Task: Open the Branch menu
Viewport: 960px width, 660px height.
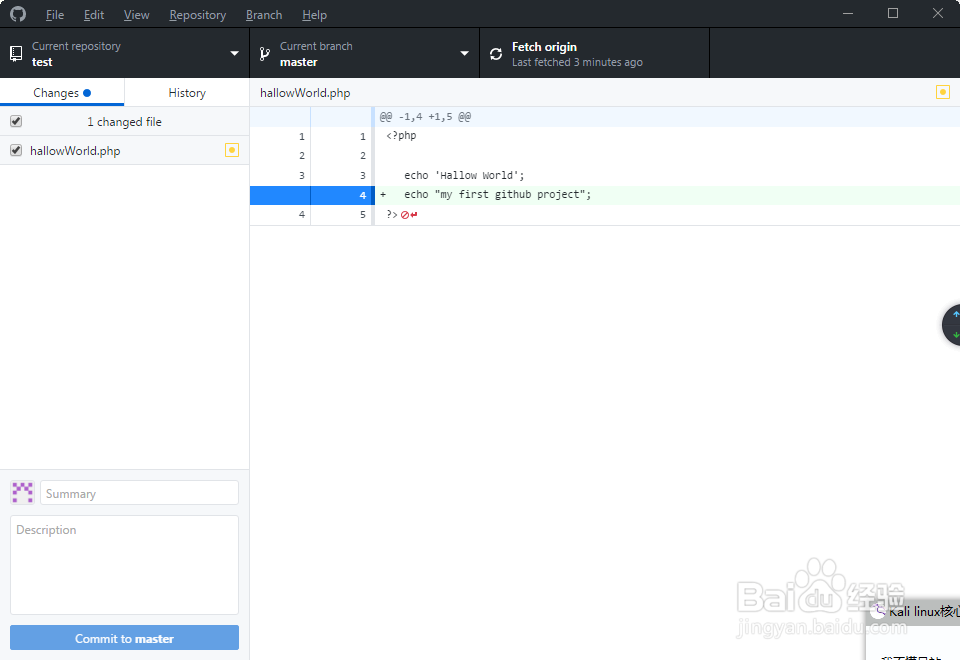Action: coord(264,15)
